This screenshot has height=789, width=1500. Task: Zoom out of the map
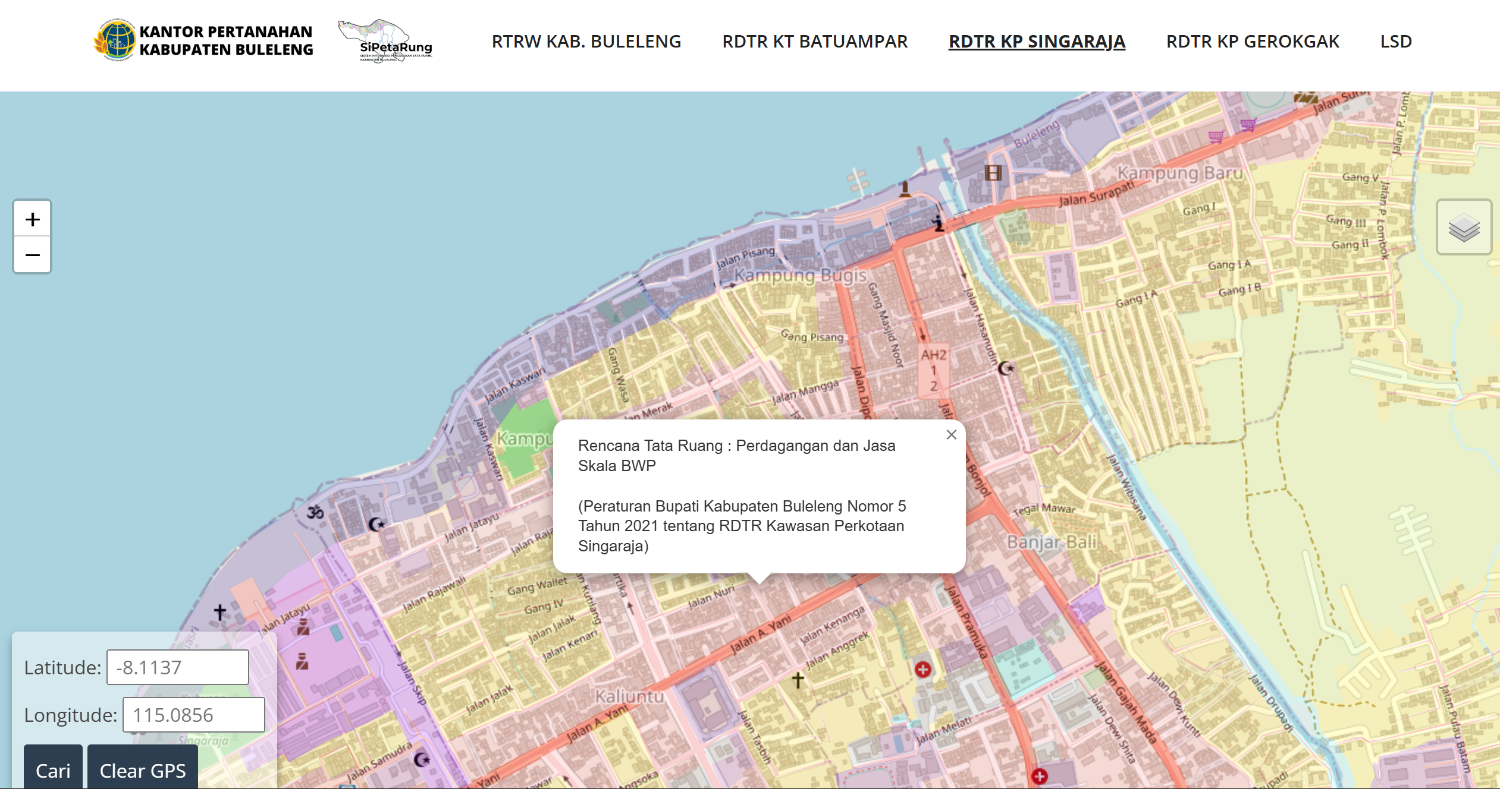click(32, 255)
